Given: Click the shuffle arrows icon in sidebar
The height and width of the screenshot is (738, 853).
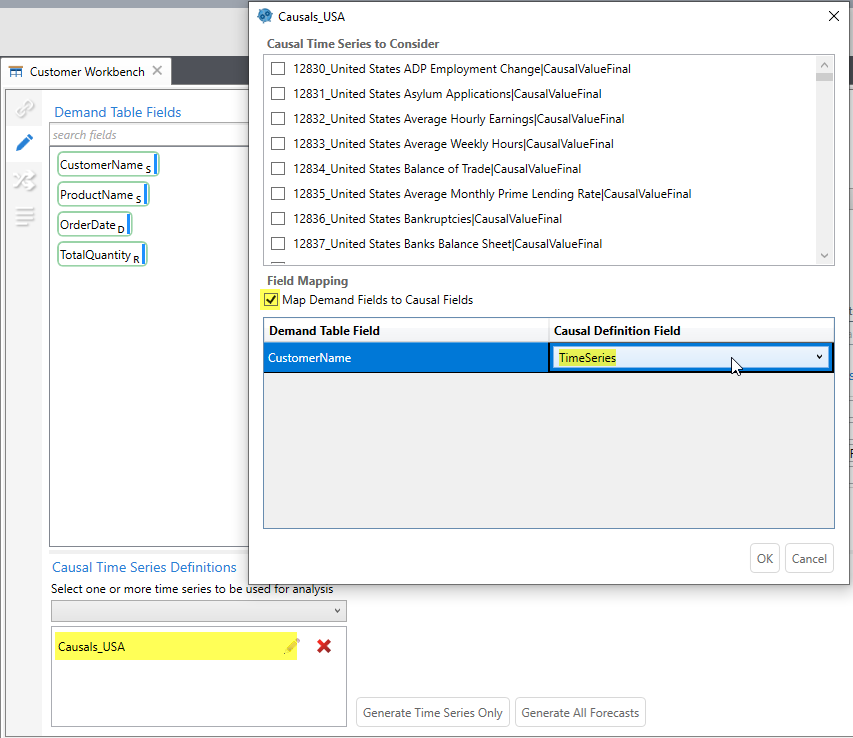Looking at the screenshot, I should pos(25,180).
